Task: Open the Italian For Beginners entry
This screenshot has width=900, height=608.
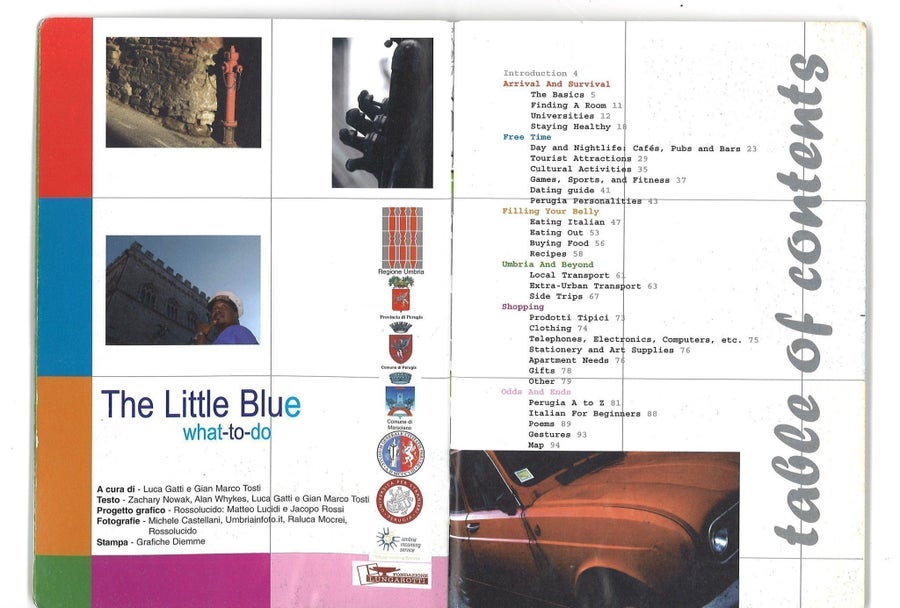Action: point(584,413)
